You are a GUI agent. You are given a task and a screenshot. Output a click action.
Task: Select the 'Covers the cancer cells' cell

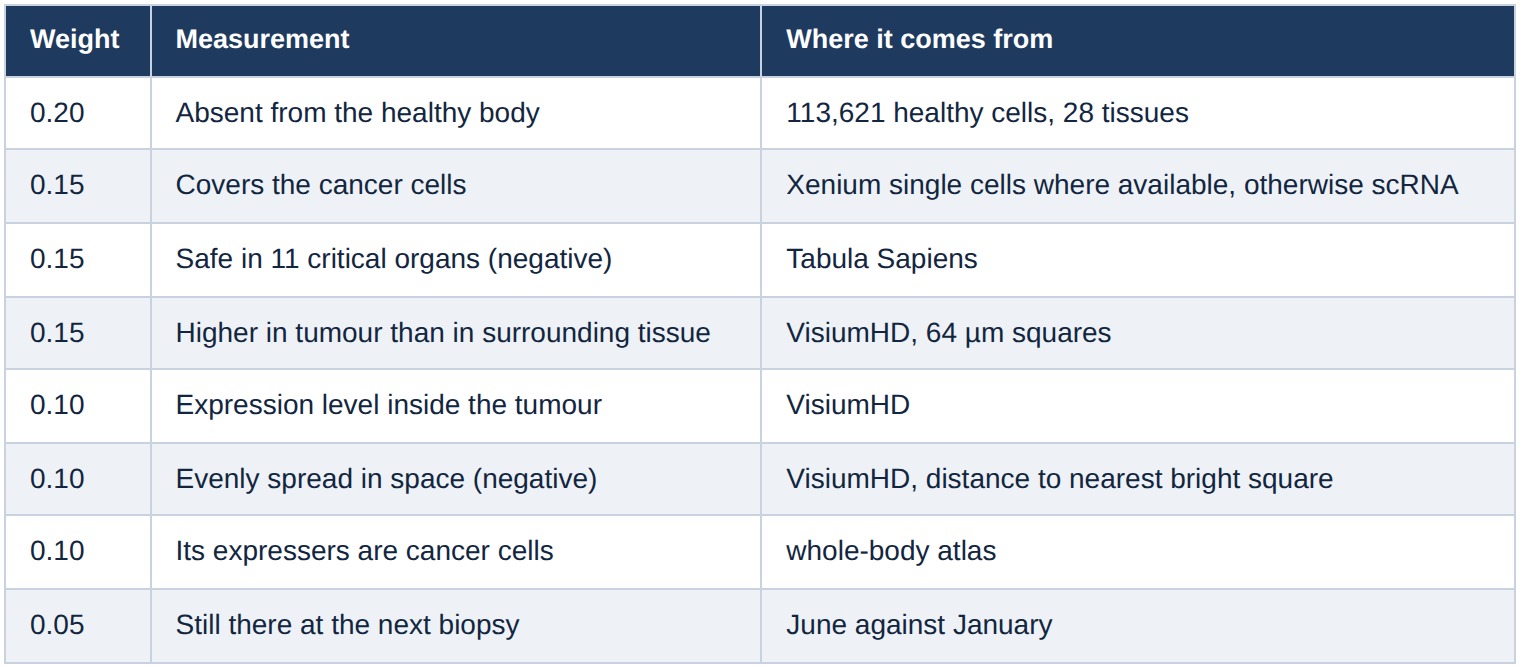click(x=456, y=186)
